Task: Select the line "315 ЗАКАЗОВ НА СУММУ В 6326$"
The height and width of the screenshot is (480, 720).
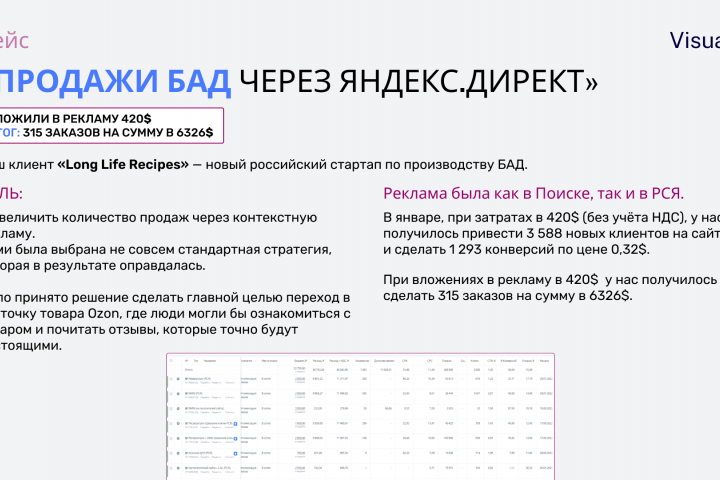Action: (x=118, y=132)
